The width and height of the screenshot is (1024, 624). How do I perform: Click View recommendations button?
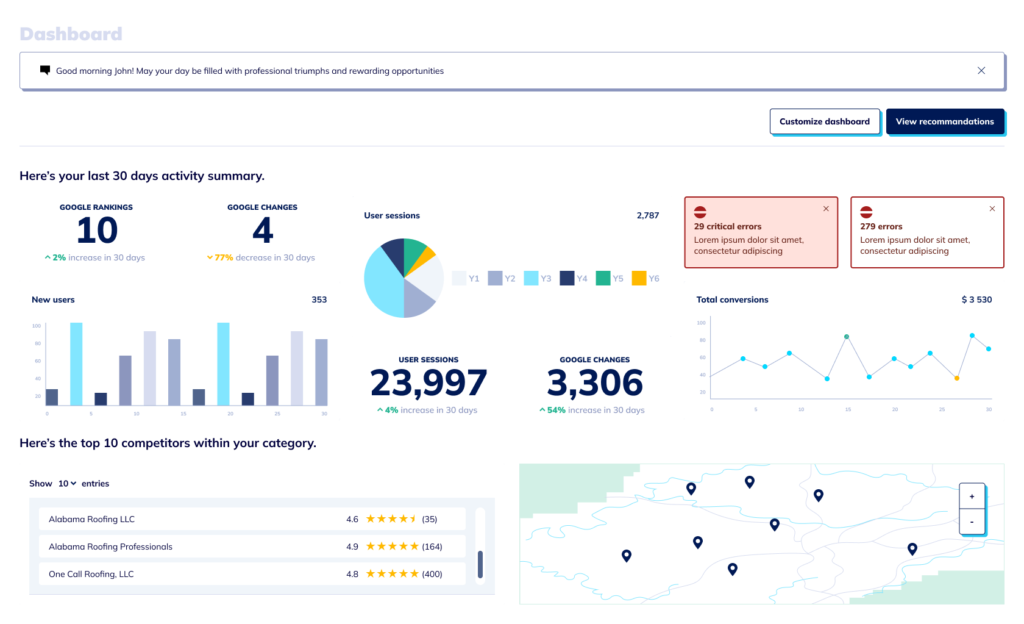(945, 122)
